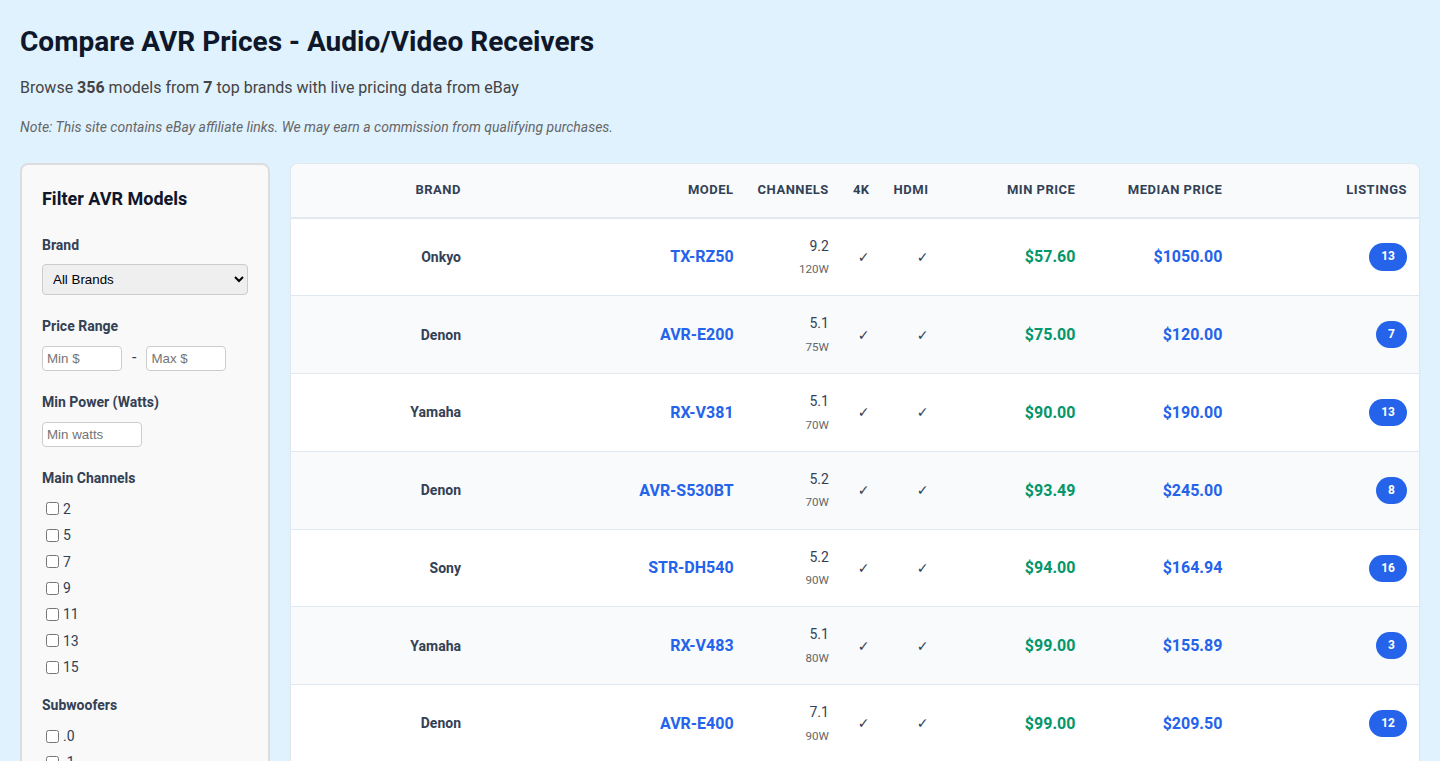
Task: Click the $1050.00 median price
Action: (x=1188, y=257)
